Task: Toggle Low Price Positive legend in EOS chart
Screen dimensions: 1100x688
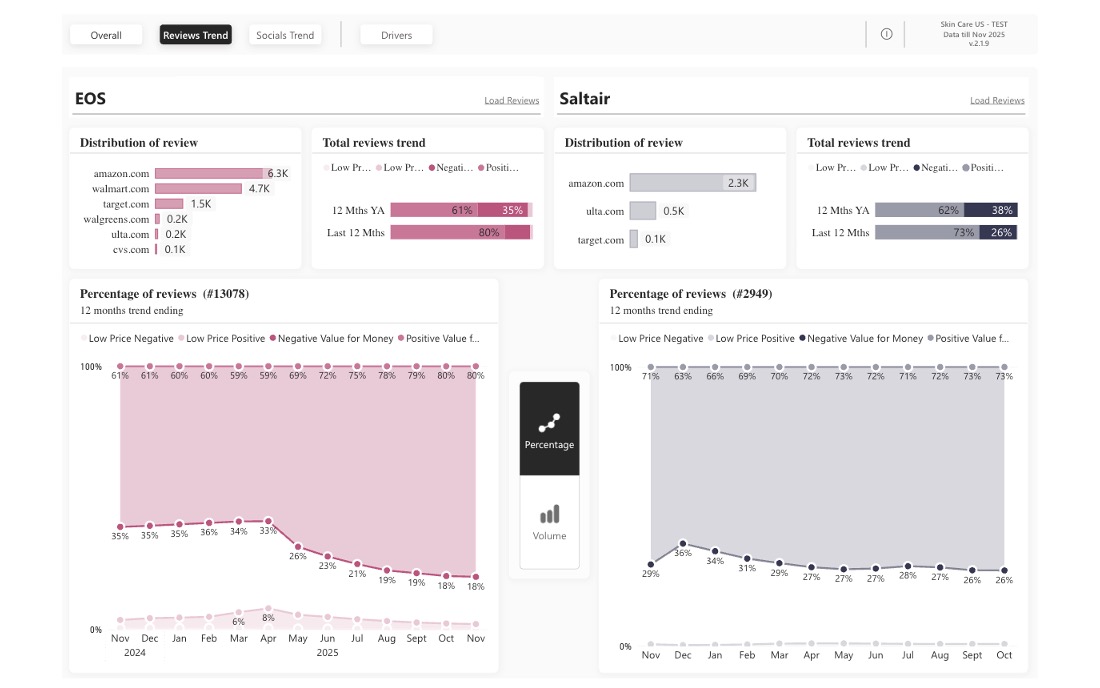Action: tap(225, 339)
